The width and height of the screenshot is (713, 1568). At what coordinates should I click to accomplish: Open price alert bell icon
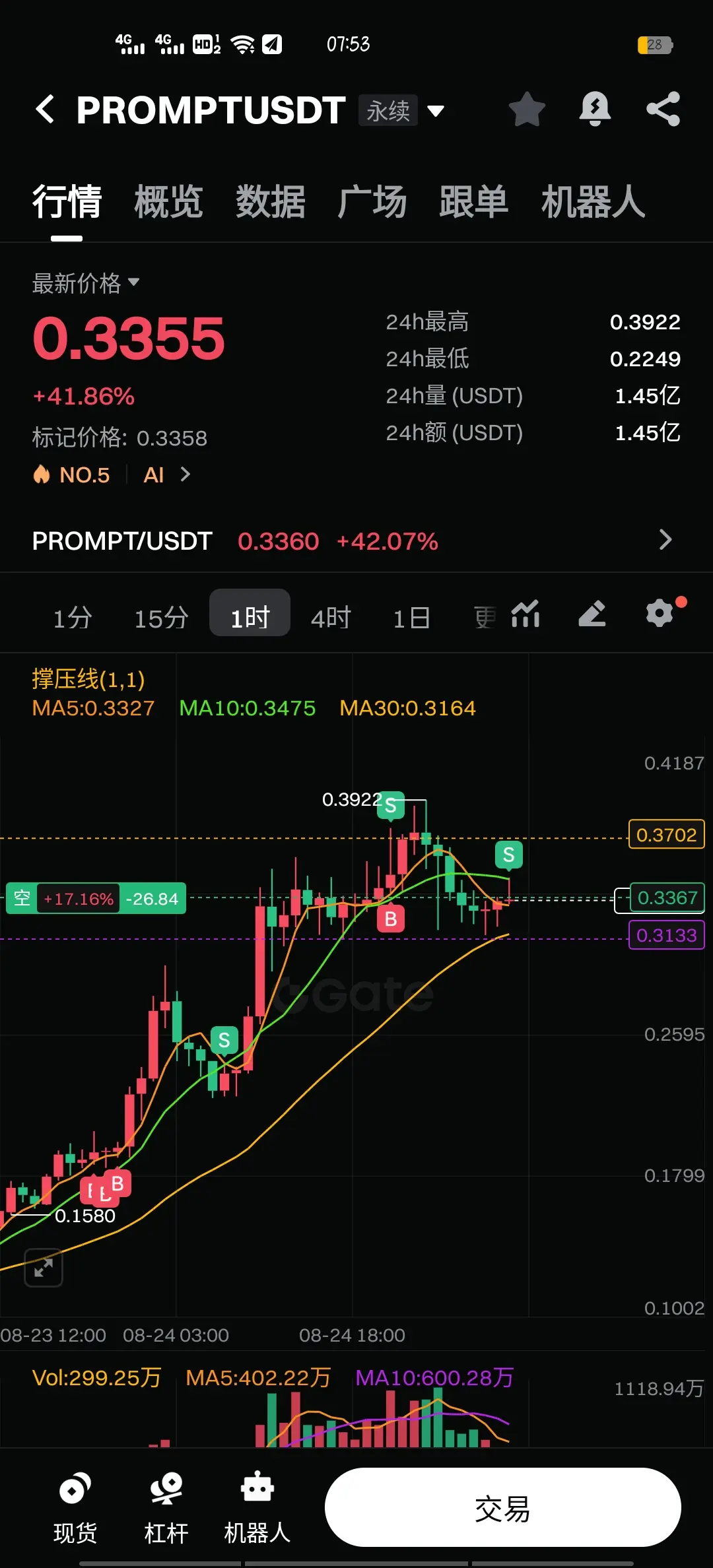point(595,109)
